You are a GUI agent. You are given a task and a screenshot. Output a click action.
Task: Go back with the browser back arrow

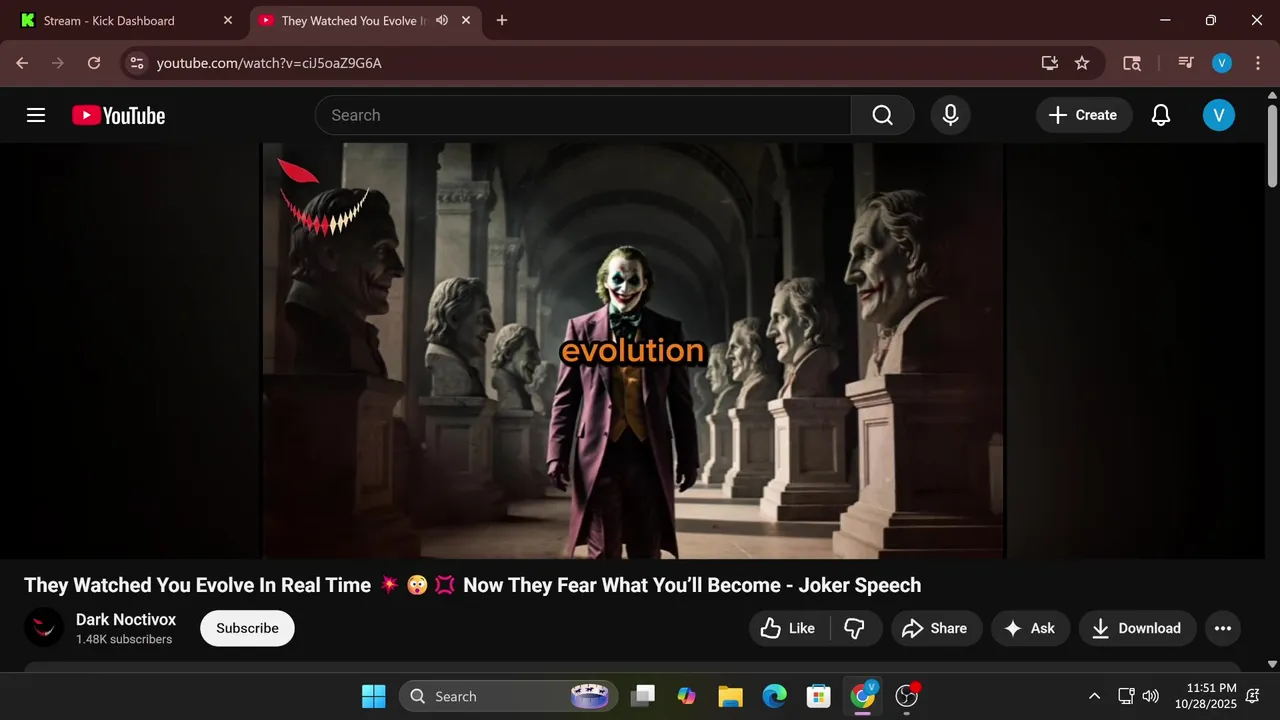tap(22, 63)
